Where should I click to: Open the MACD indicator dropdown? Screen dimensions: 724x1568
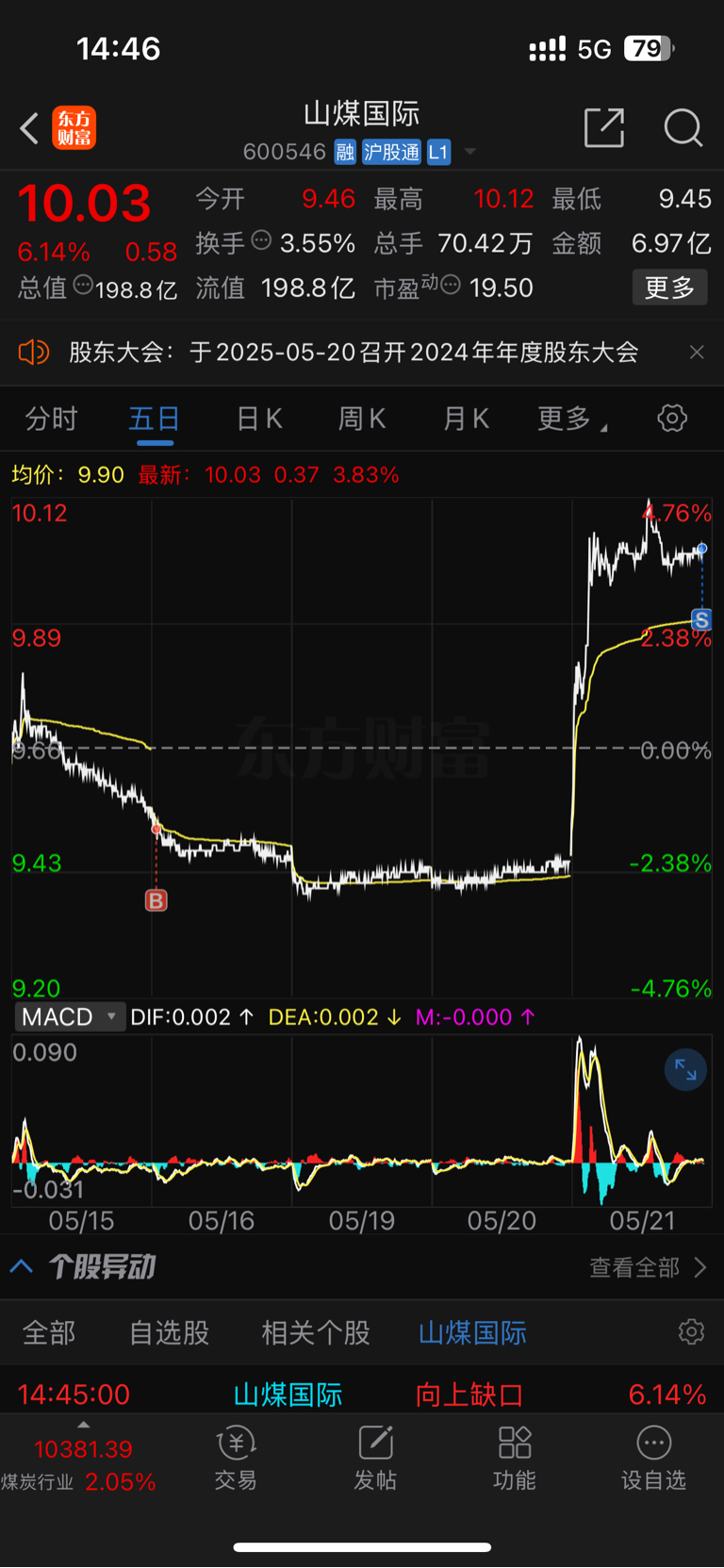(70, 1017)
